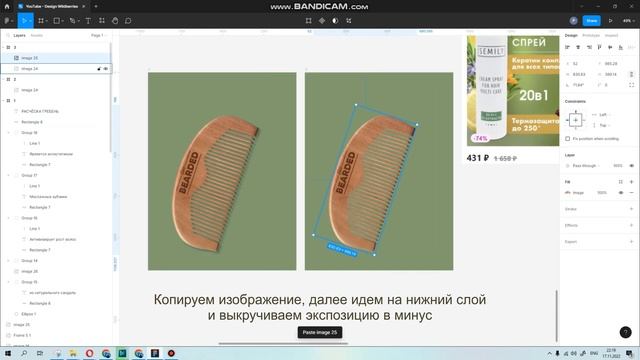The image size is (640, 360).
Task: Align selection left
Action: [567, 47]
